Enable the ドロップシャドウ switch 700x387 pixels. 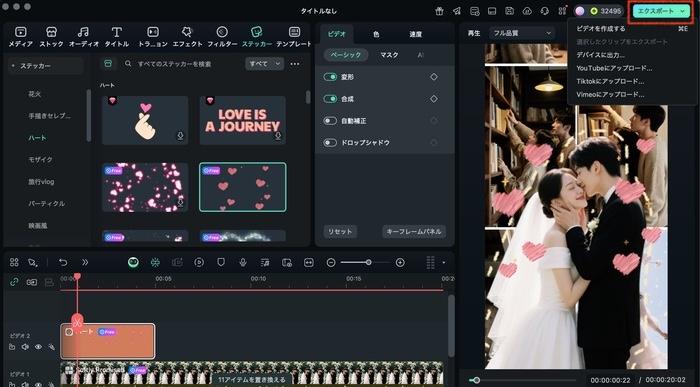pos(330,143)
